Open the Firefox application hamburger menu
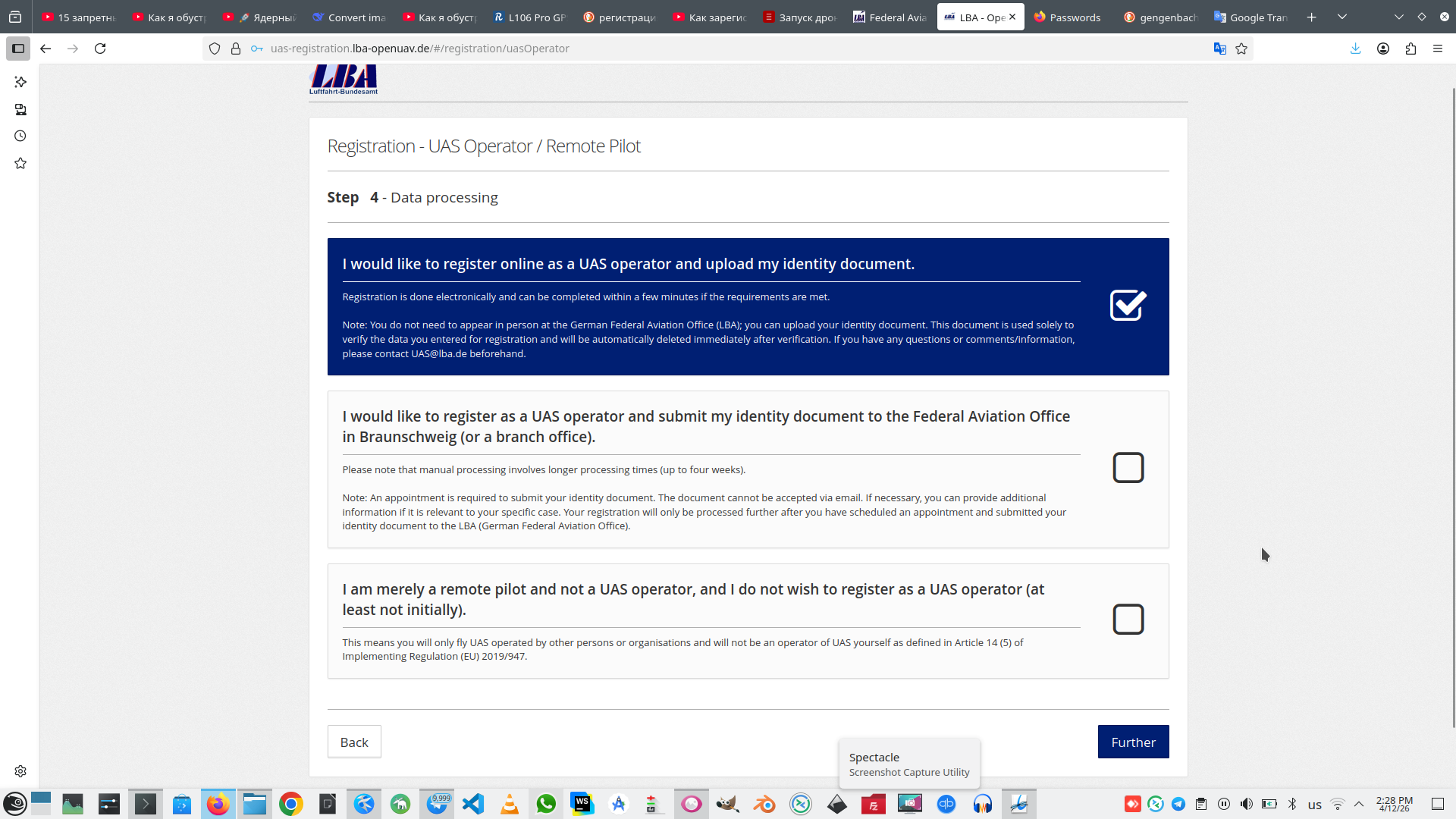1456x819 pixels. pos(1438,49)
